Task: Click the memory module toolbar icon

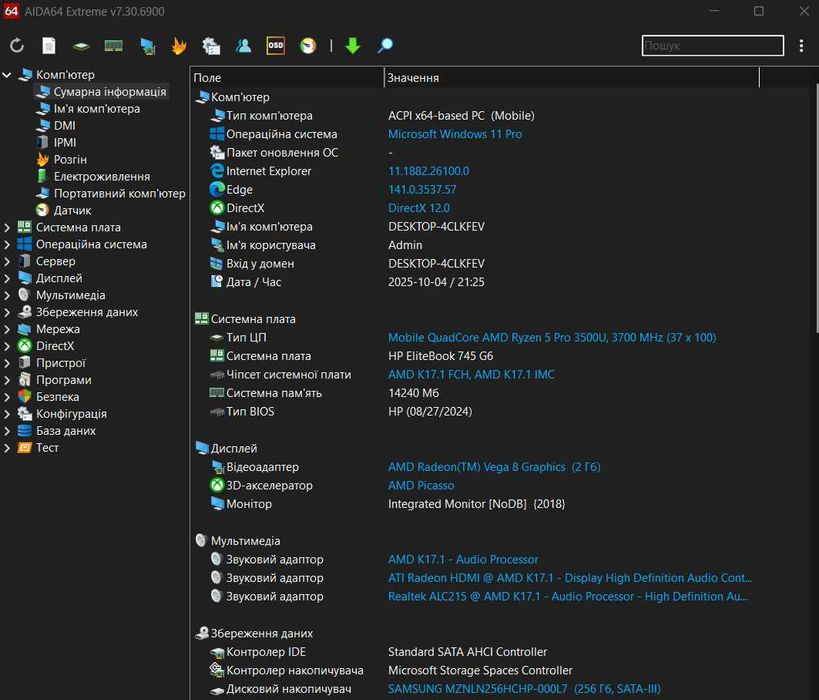Action: pyautogui.click(x=113, y=46)
